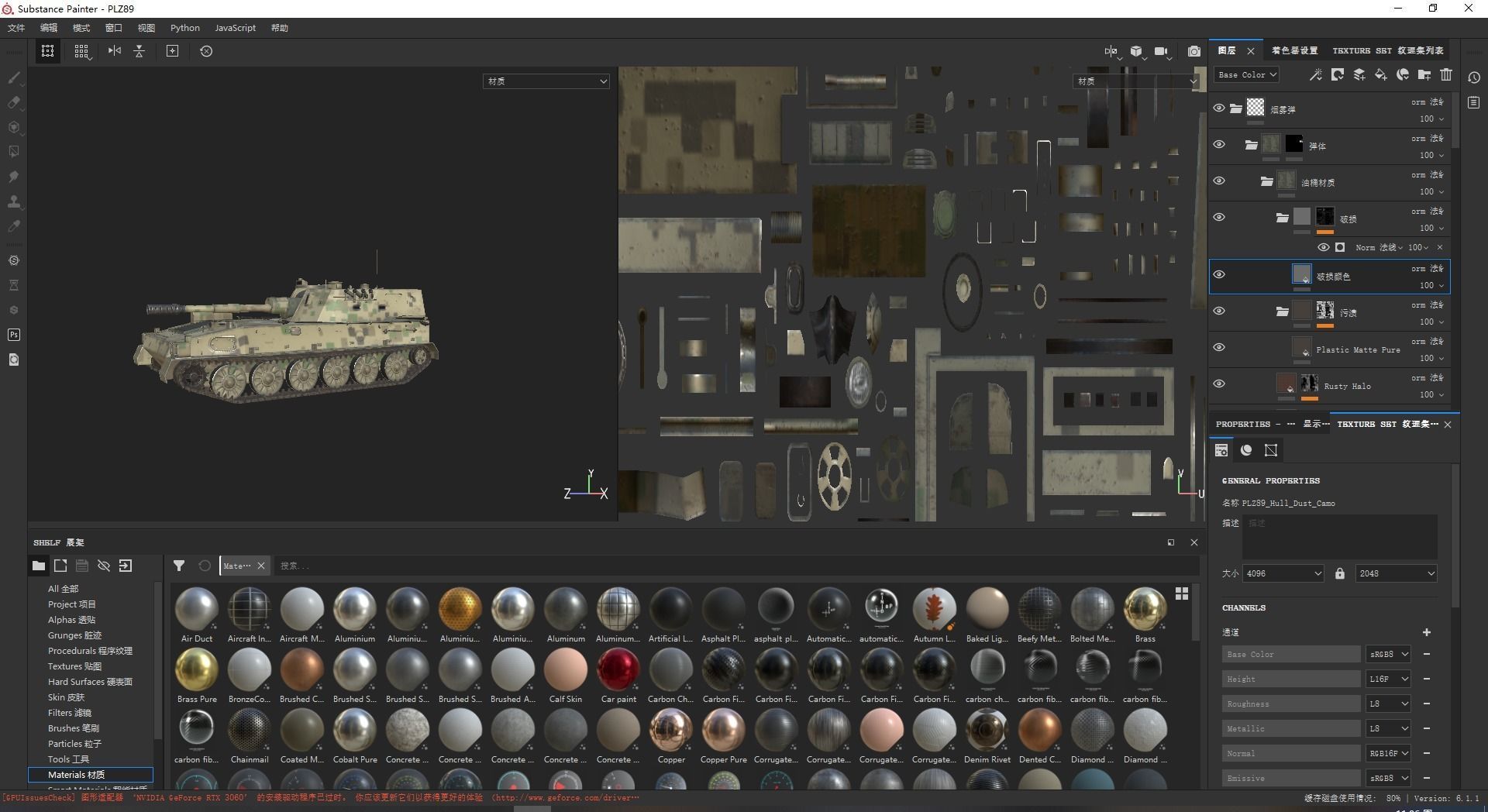Select Materials 材质 shelf category
The width and height of the screenshot is (1488, 812).
(x=91, y=775)
